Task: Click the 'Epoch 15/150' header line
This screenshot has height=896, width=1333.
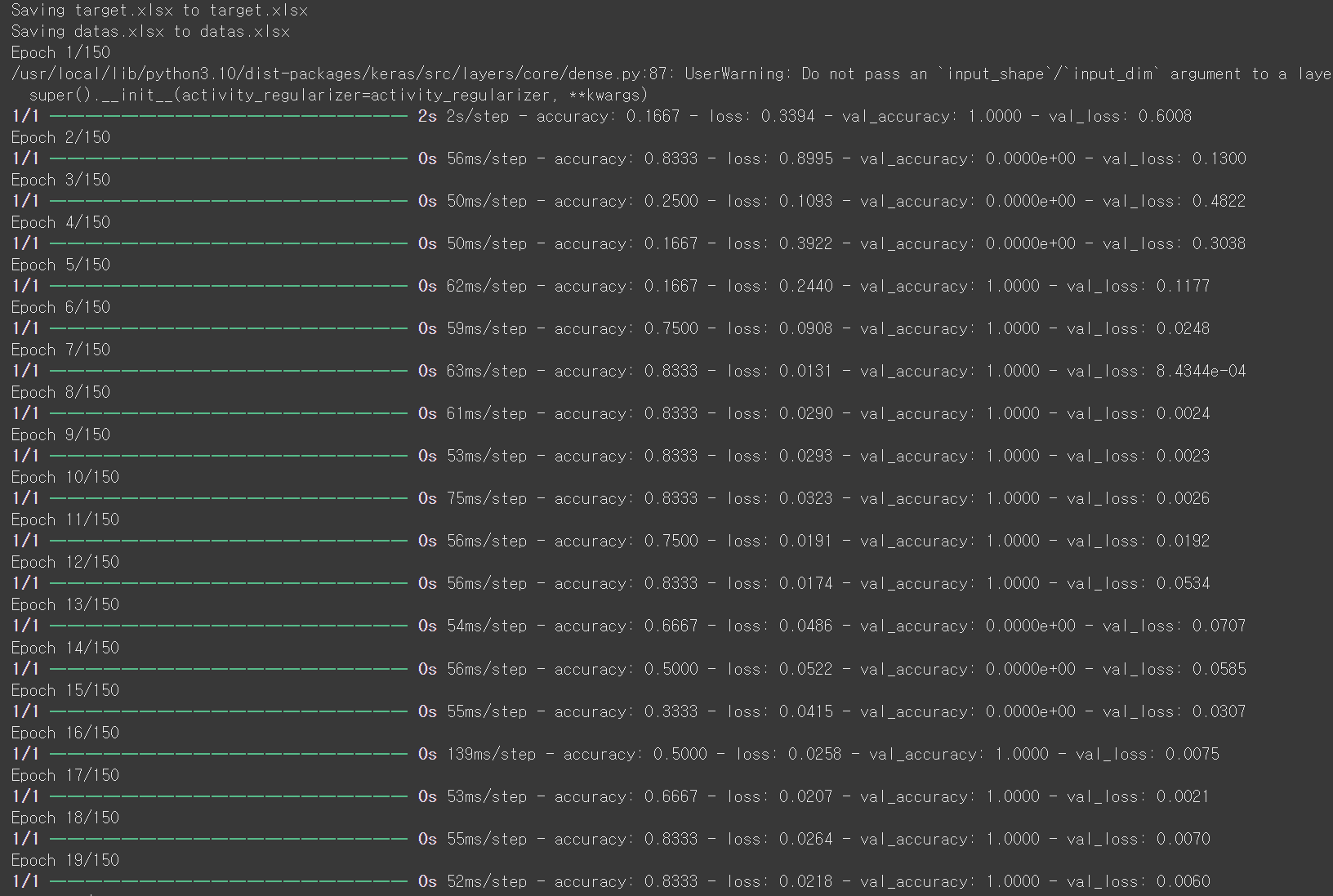Action: tap(65, 690)
